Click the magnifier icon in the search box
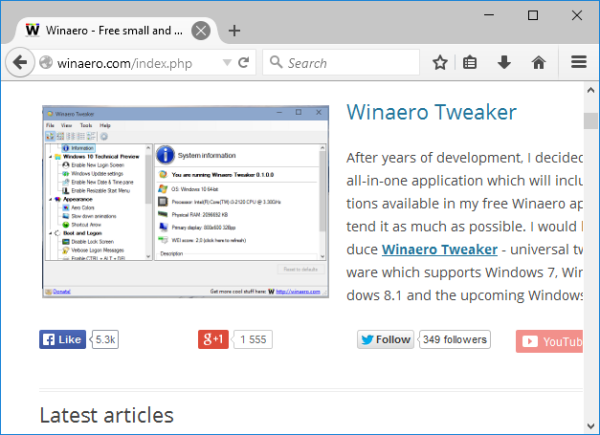The width and height of the screenshot is (600, 435). [x=276, y=62]
